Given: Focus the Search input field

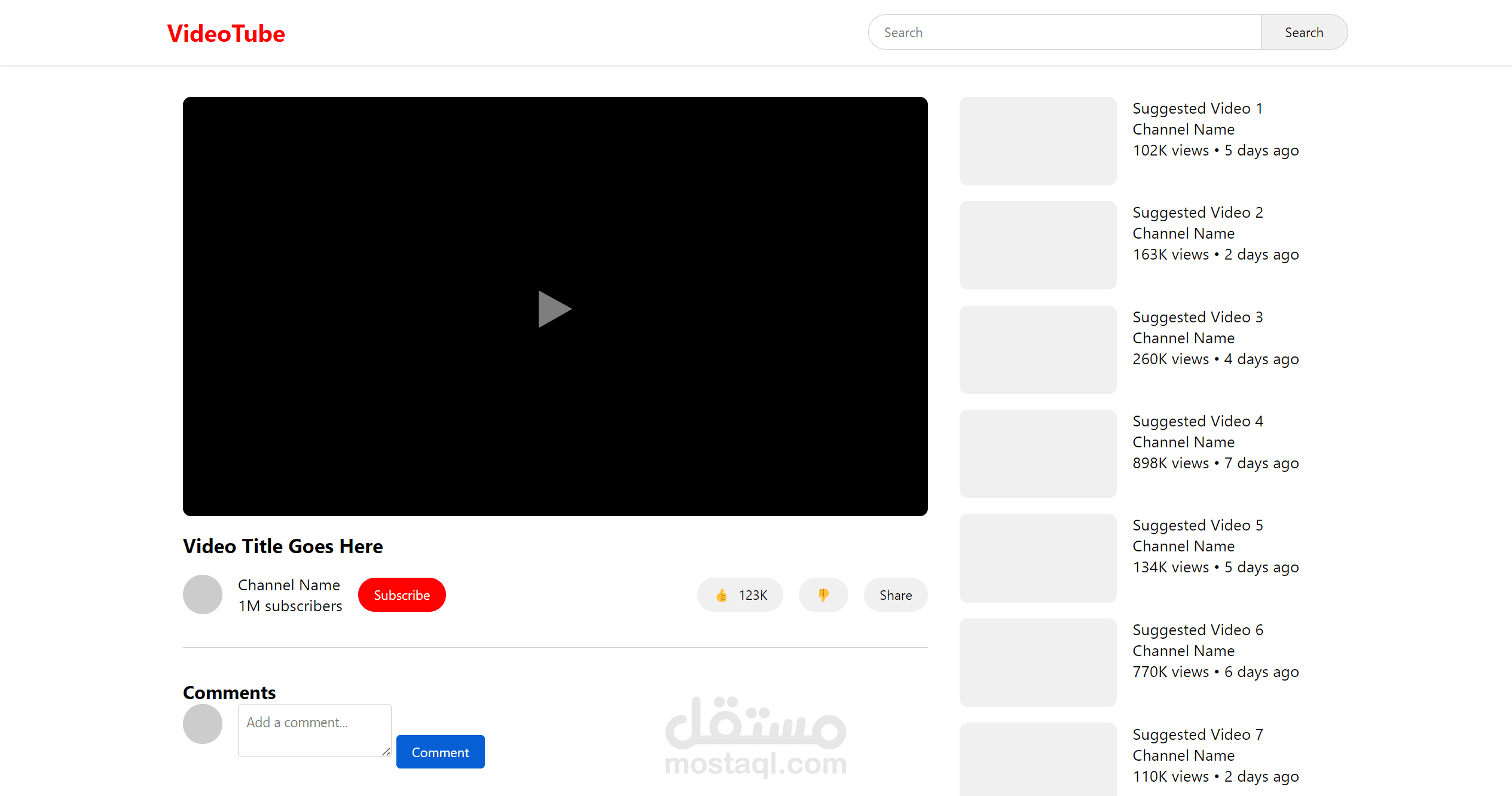Looking at the screenshot, I should (1064, 32).
